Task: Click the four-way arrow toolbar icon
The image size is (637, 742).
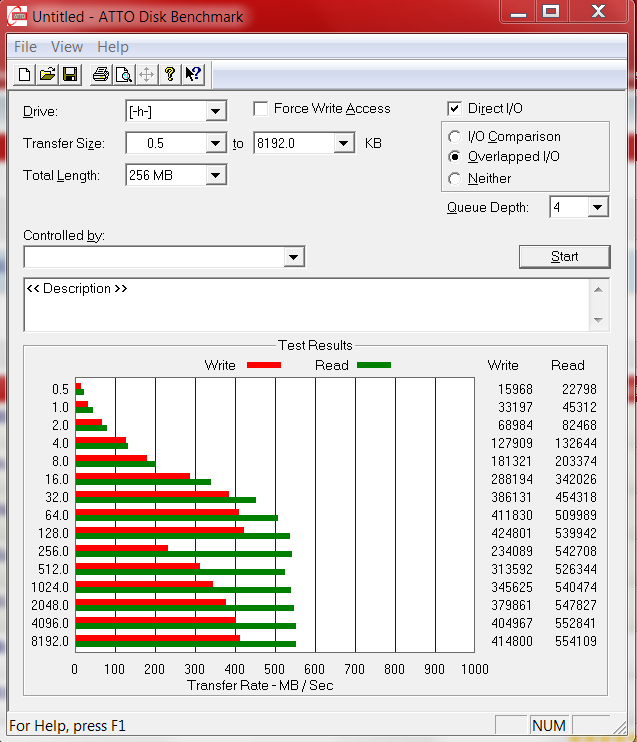Action: 147,74
